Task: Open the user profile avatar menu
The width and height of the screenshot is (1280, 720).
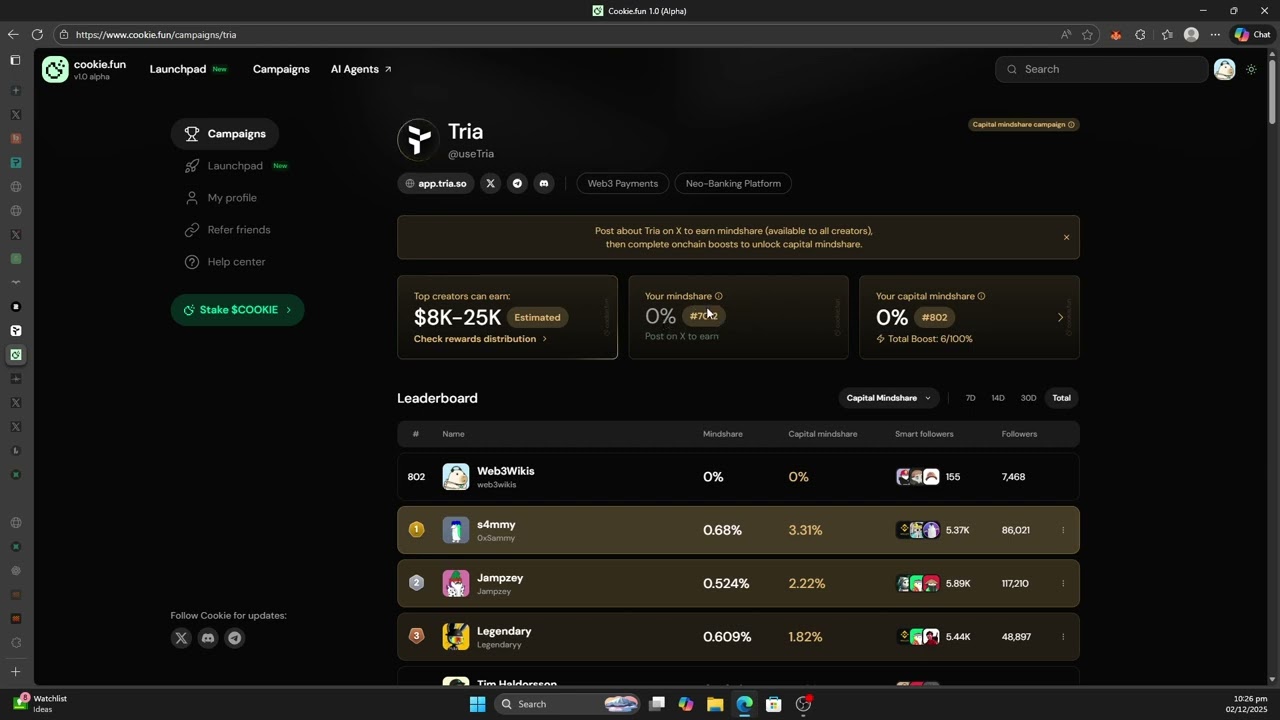Action: coord(1224,69)
